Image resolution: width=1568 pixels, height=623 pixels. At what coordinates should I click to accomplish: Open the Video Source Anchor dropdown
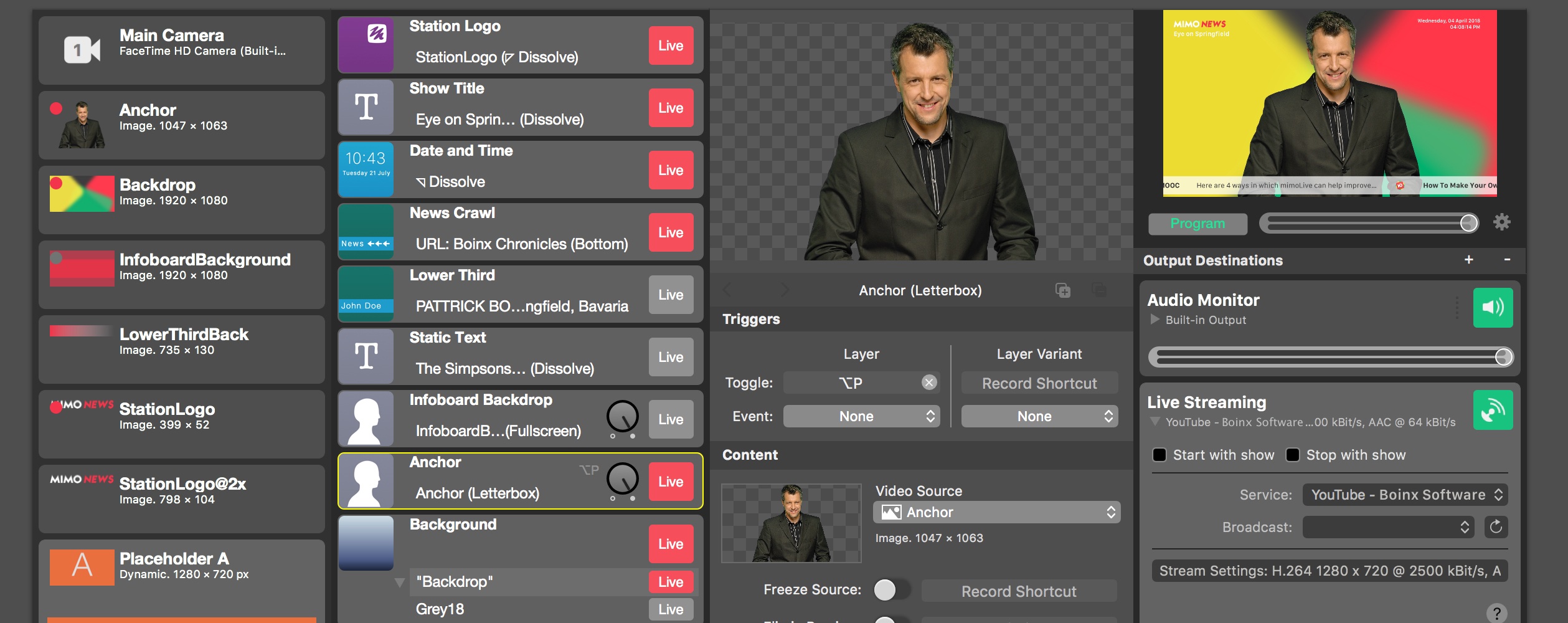click(996, 512)
